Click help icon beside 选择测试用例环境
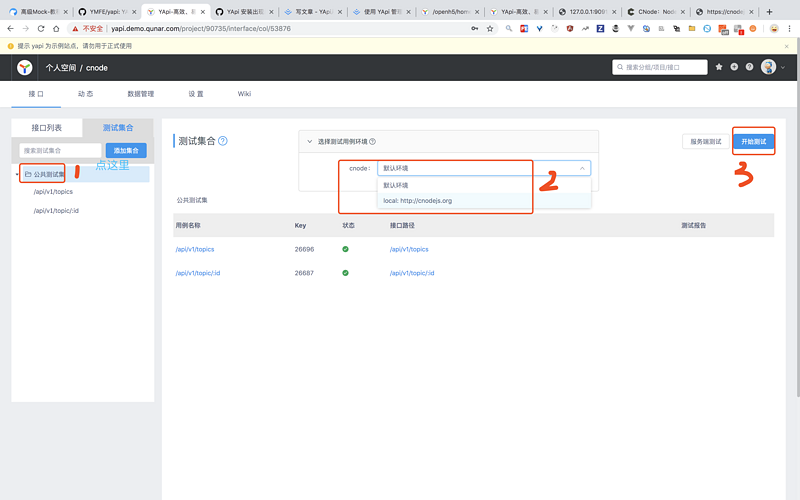 coord(372,141)
